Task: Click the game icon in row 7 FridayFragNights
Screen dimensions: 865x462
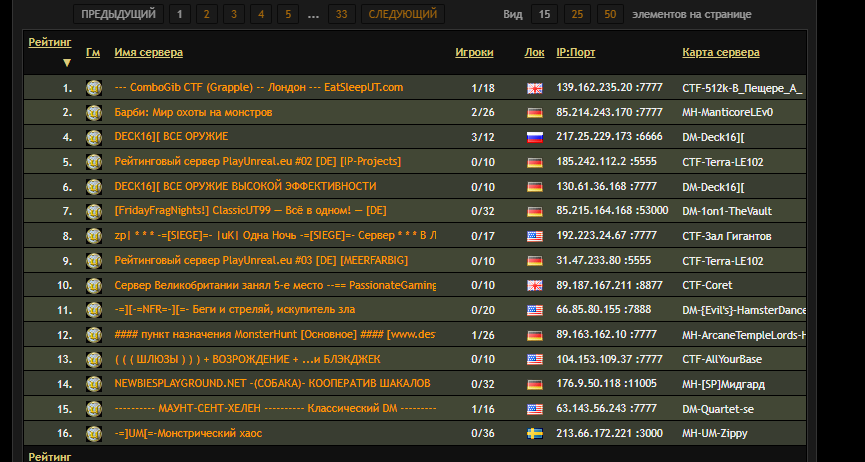Action: click(x=94, y=211)
